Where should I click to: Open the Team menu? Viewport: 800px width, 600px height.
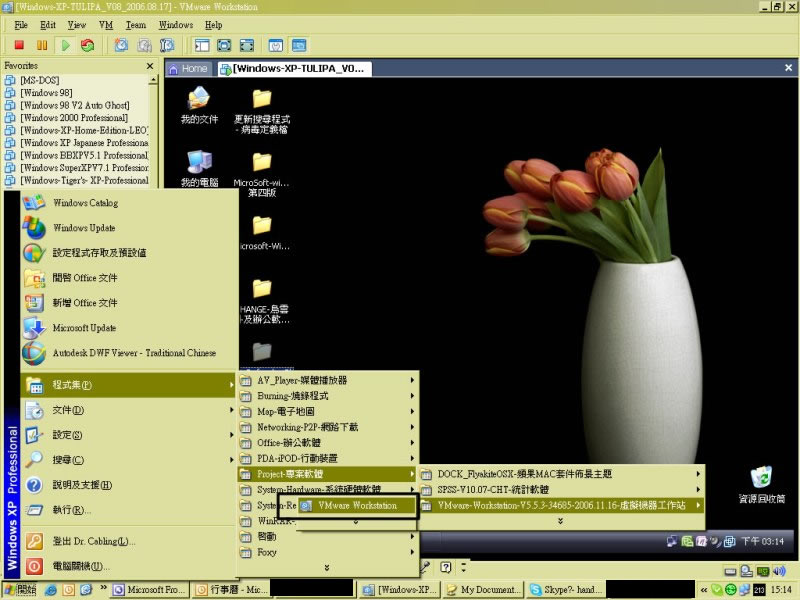pyautogui.click(x=136, y=24)
